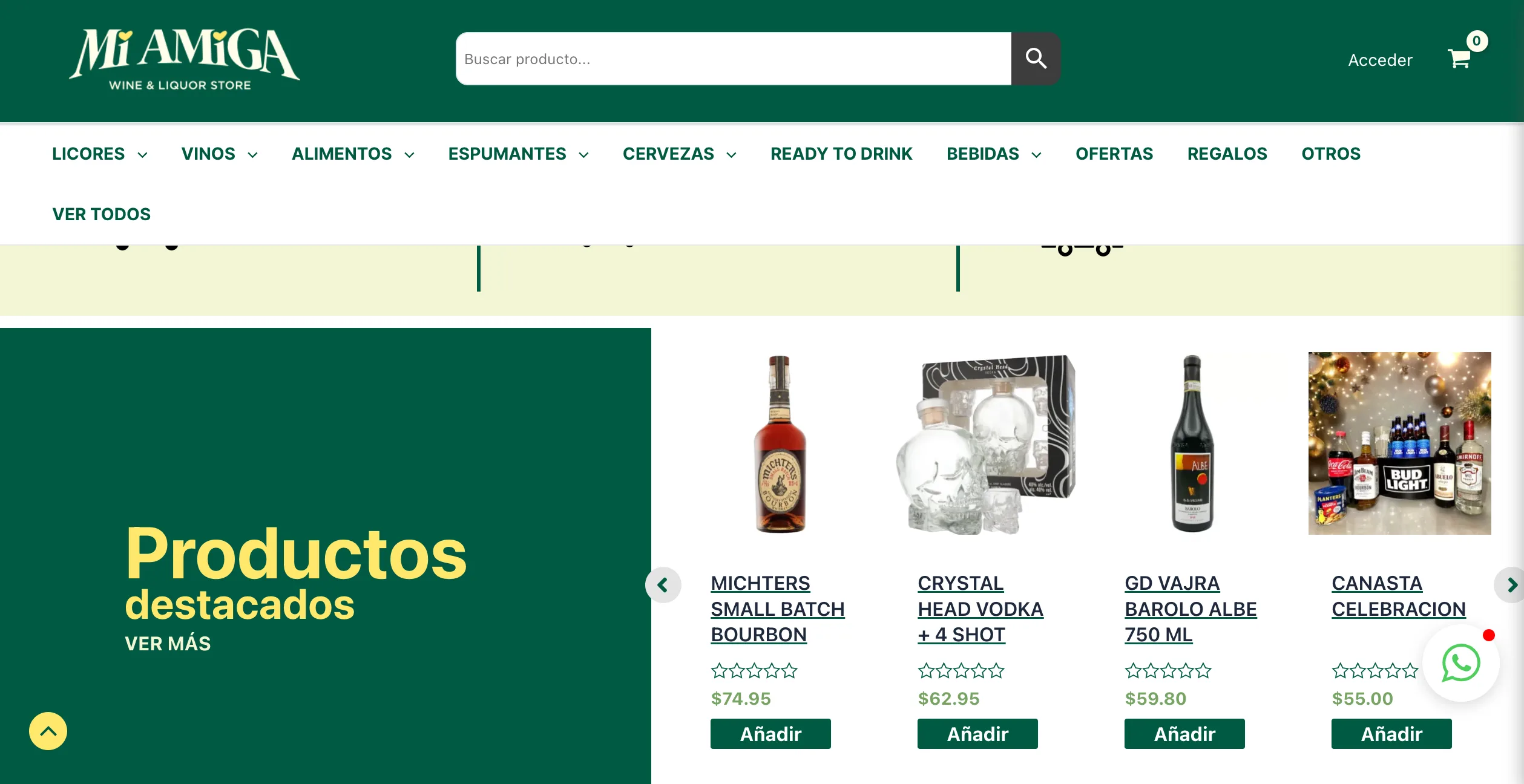This screenshot has height=784, width=1524.
Task: Open the CERVEZAS dropdown arrow
Action: pos(731,155)
